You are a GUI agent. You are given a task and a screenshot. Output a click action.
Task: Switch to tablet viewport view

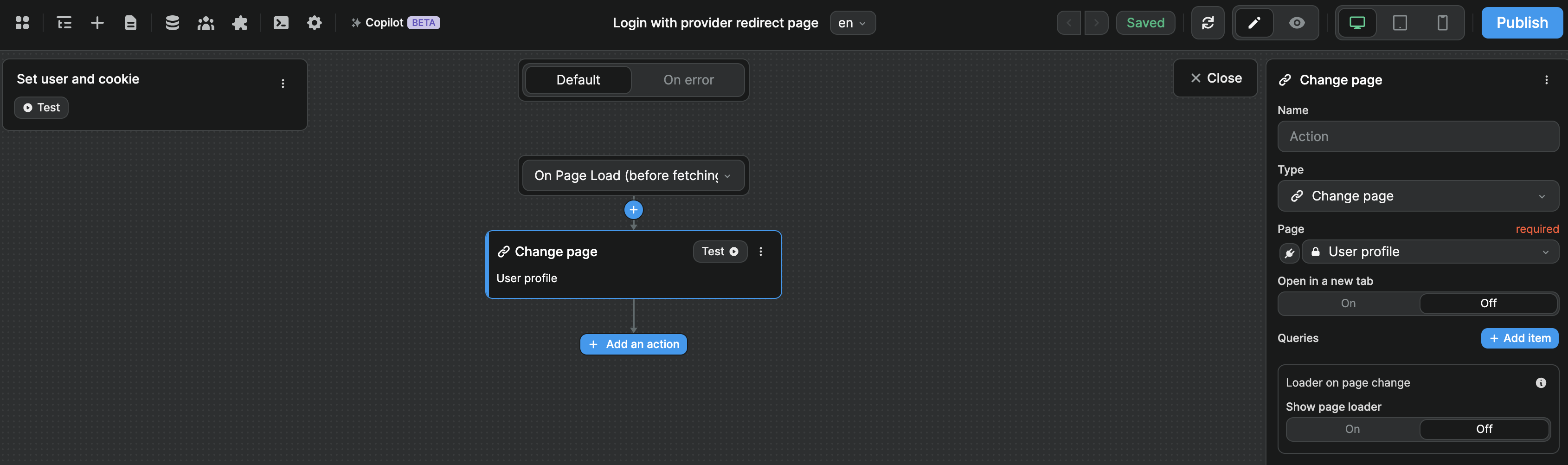point(1400,23)
